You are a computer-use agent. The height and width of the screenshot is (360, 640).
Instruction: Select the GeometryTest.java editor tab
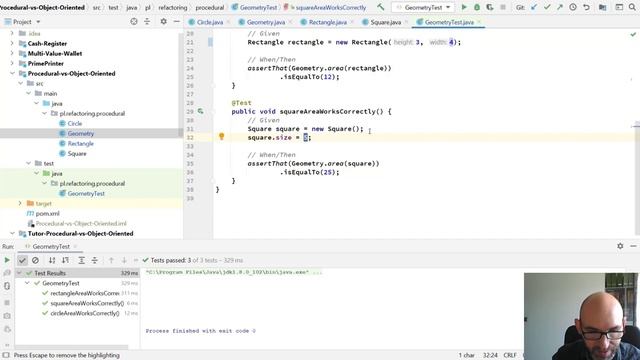tap(449, 22)
